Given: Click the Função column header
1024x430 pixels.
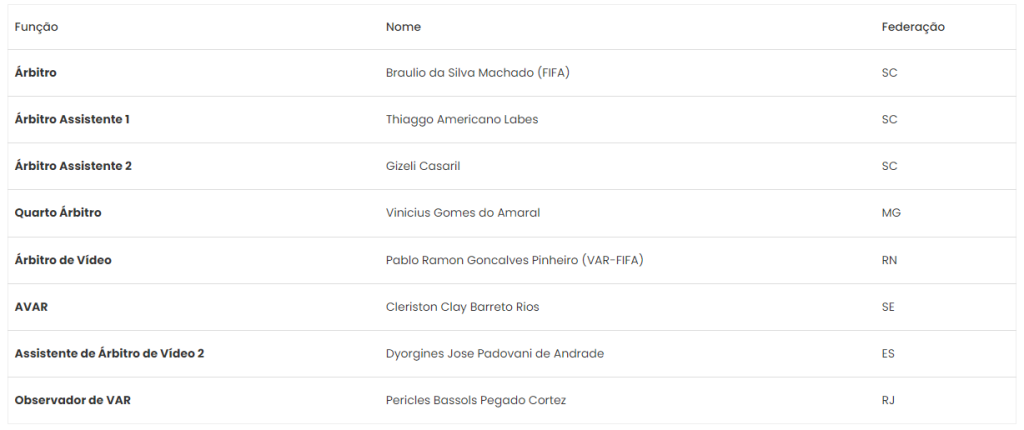Looking at the screenshot, I should 37,27.
